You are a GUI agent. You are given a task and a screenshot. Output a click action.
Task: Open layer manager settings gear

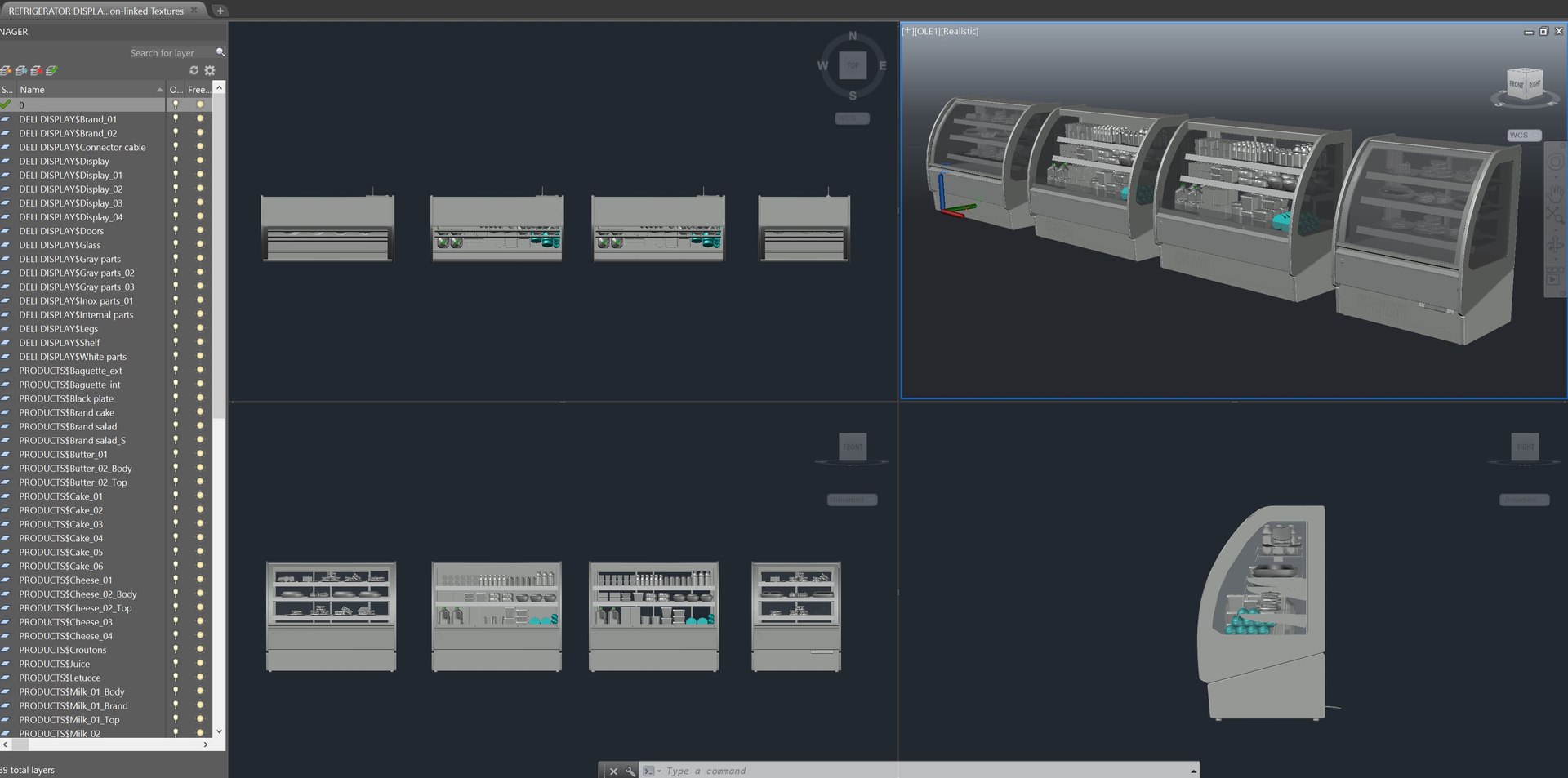click(x=210, y=71)
